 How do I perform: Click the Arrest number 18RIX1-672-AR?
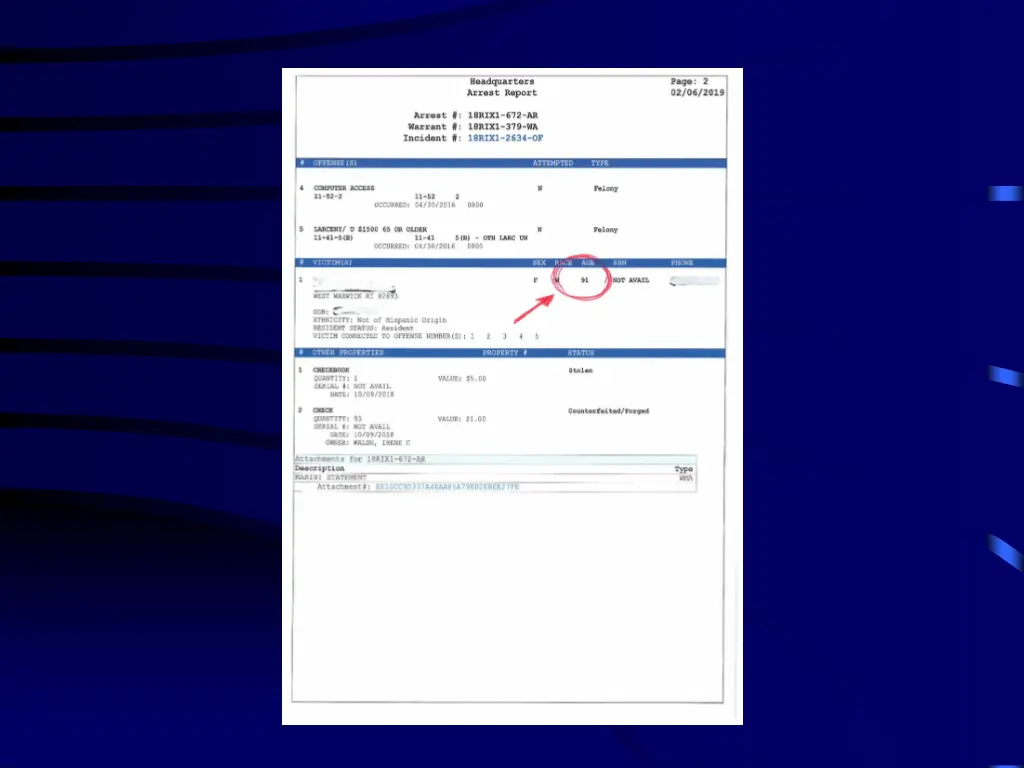click(x=502, y=116)
